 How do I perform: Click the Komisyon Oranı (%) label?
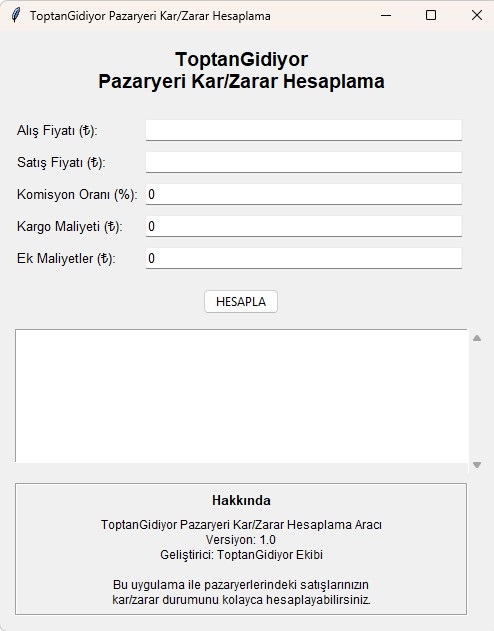77,194
